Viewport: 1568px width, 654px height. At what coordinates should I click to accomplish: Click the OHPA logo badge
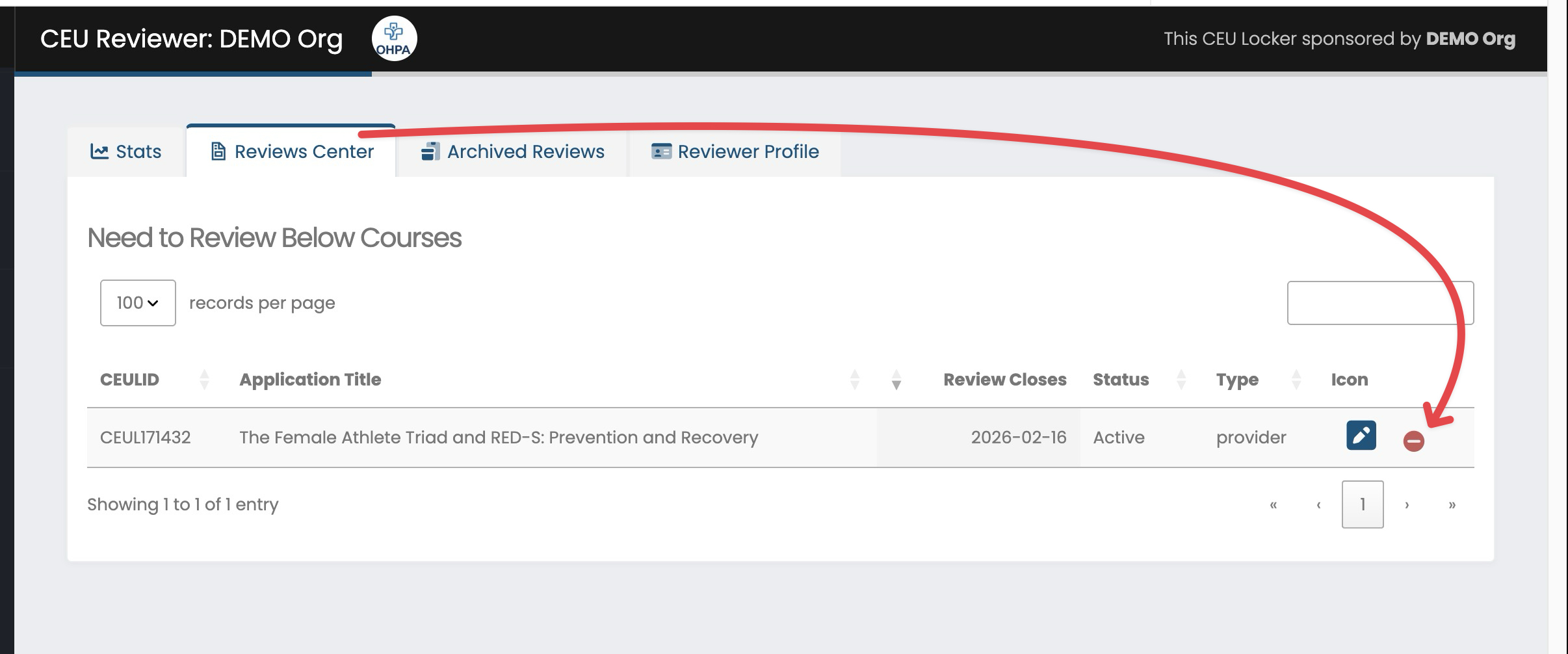click(x=394, y=39)
